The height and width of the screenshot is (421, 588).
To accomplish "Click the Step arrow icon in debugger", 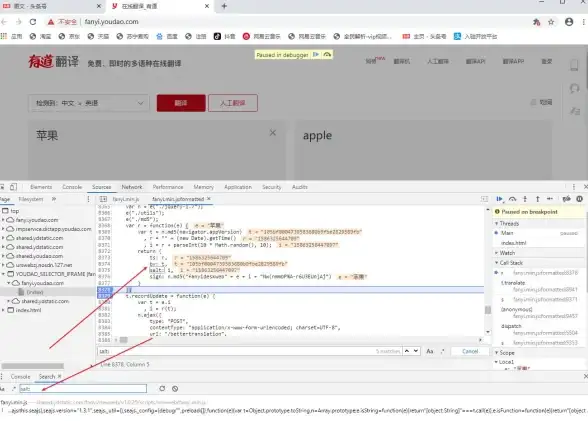I will pyautogui.click(x=550, y=199).
